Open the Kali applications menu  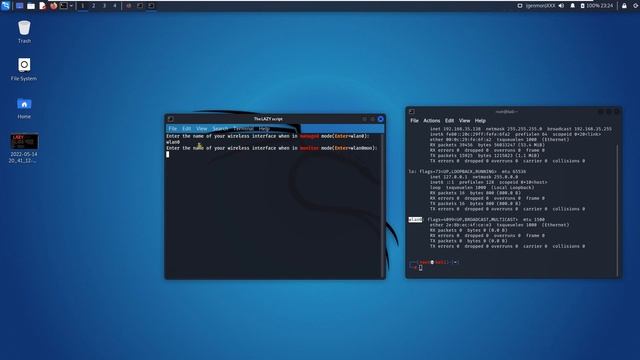pos(5,6)
